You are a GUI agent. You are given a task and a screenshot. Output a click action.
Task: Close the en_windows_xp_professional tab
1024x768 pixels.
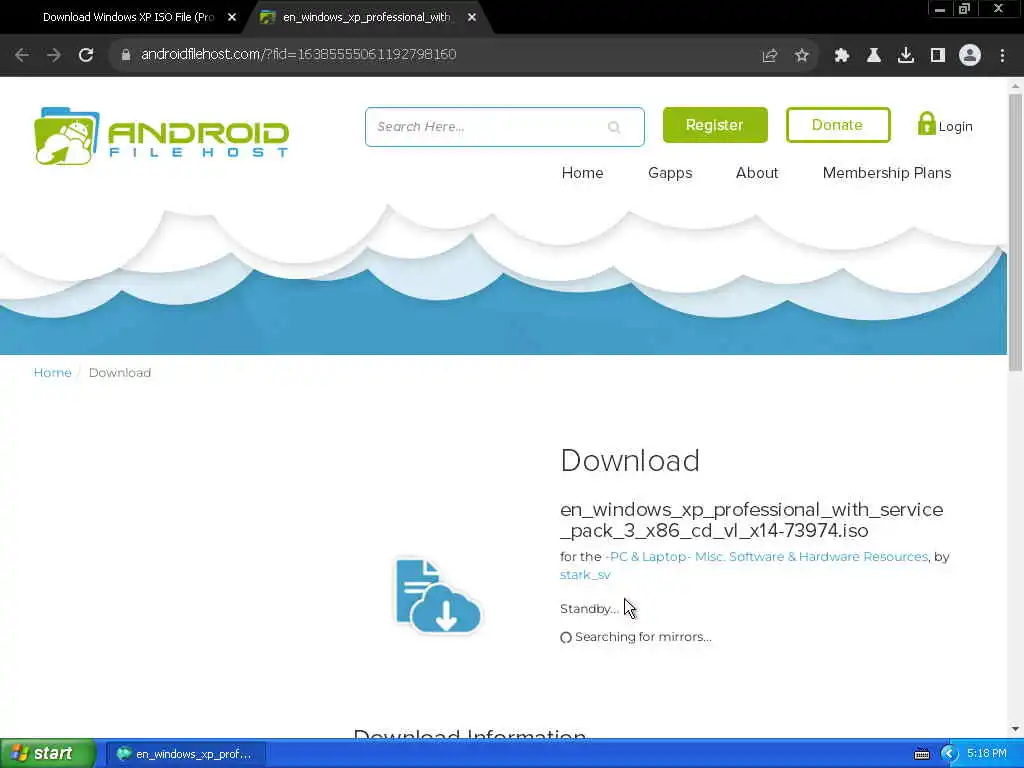click(x=472, y=18)
